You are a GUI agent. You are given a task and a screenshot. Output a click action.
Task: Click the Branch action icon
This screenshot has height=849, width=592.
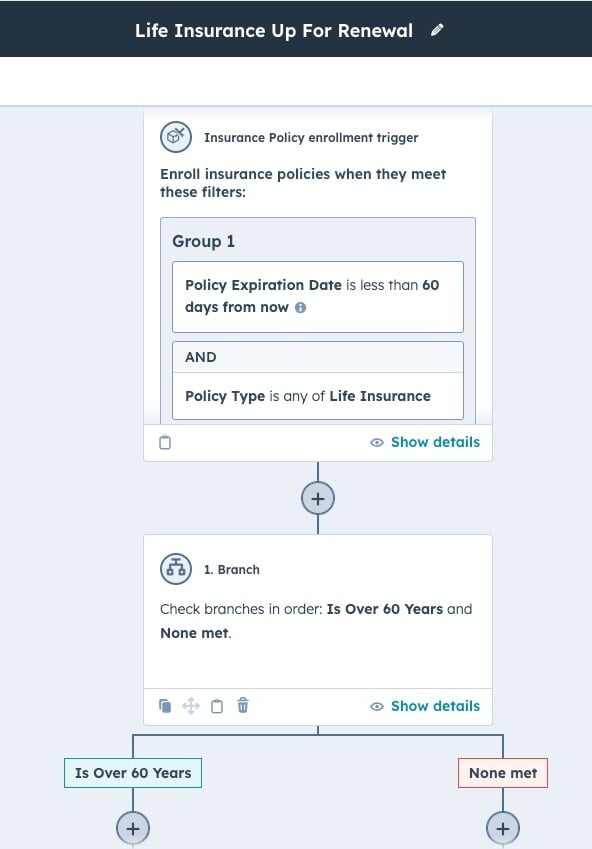click(175, 569)
